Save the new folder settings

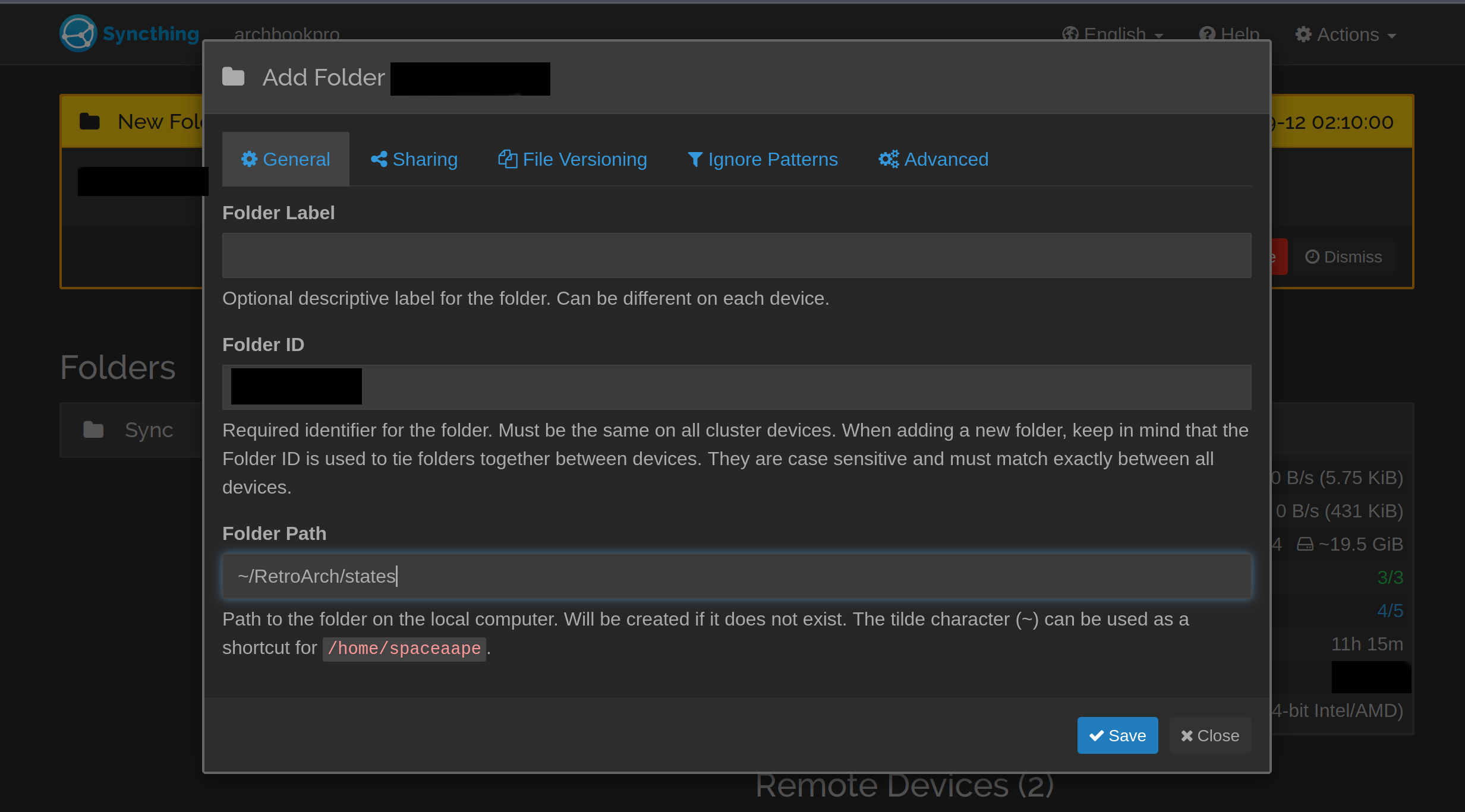coord(1117,735)
